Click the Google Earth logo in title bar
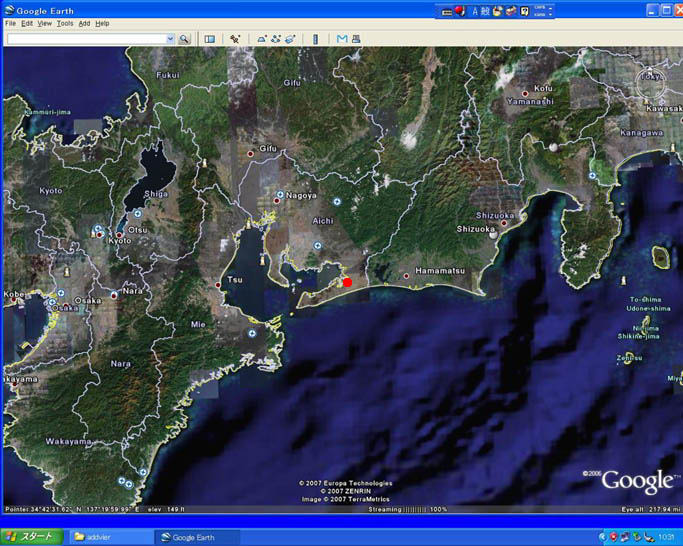This screenshot has width=683, height=546. (x=10, y=10)
